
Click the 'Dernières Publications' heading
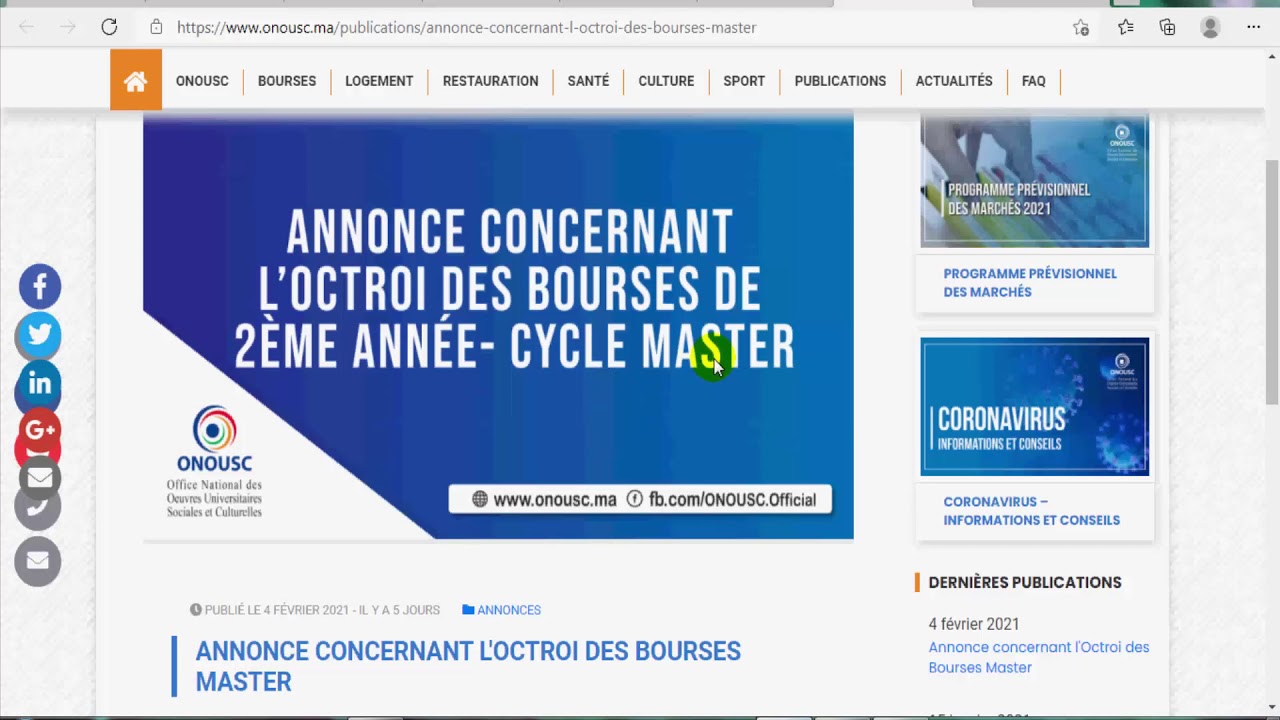click(1025, 582)
